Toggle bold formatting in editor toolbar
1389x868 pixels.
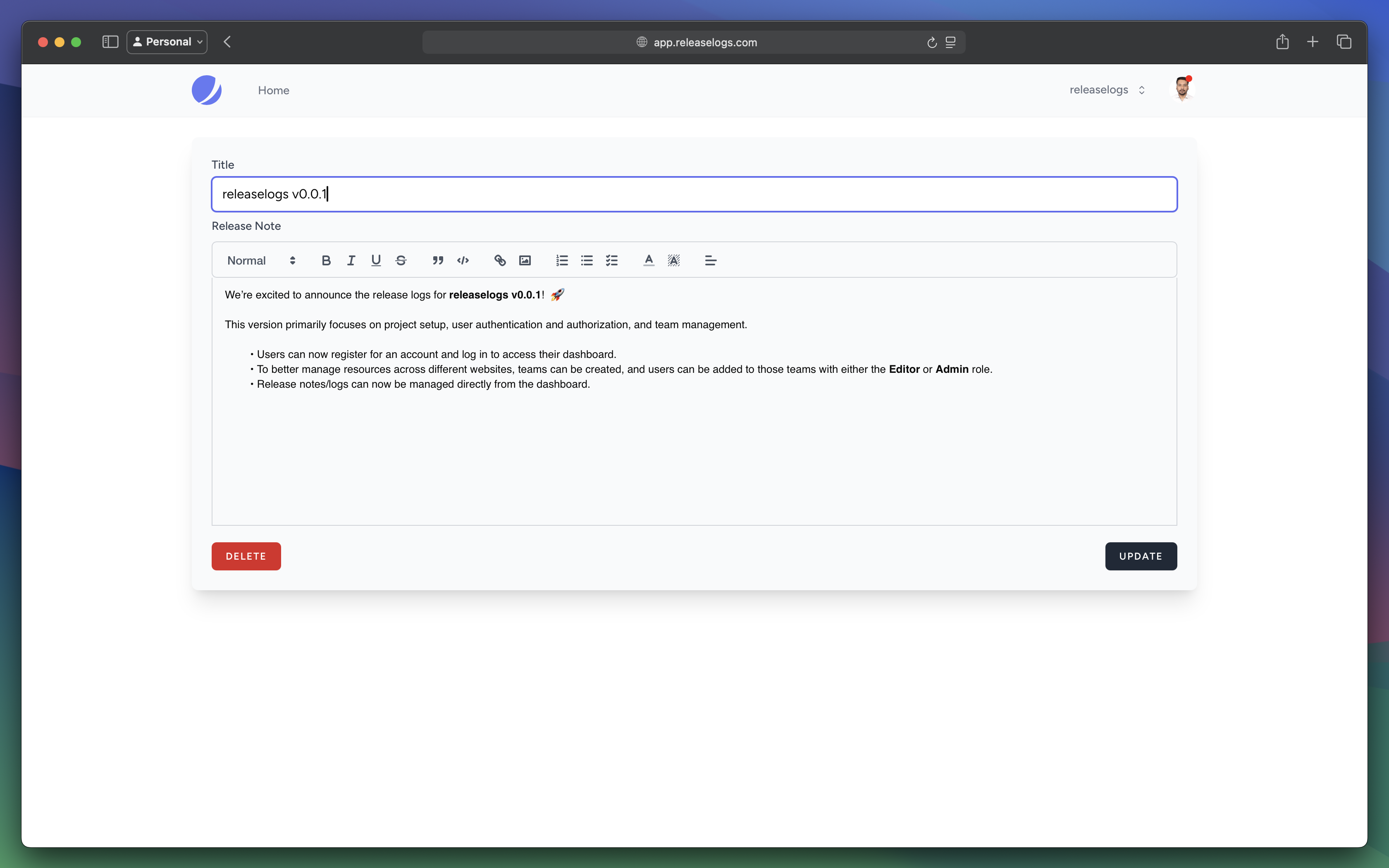326,261
